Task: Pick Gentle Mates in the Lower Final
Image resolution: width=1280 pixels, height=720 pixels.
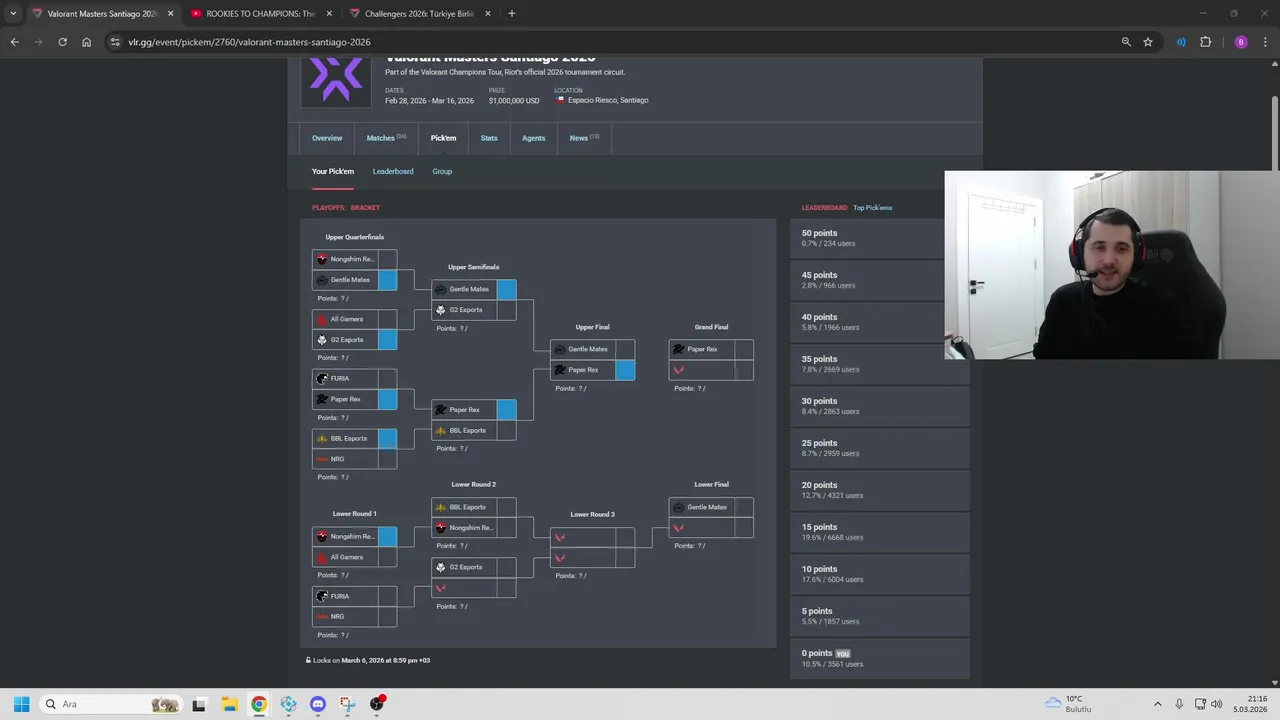Action: click(711, 507)
